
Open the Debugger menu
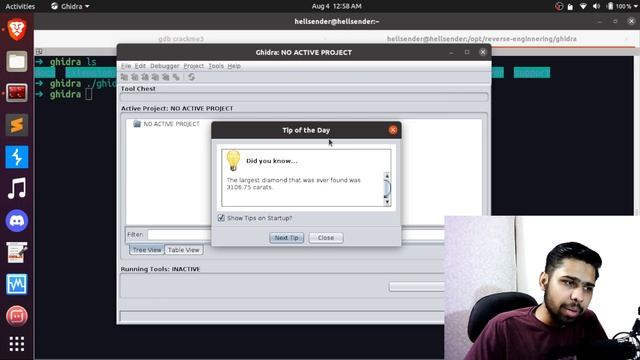point(164,66)
